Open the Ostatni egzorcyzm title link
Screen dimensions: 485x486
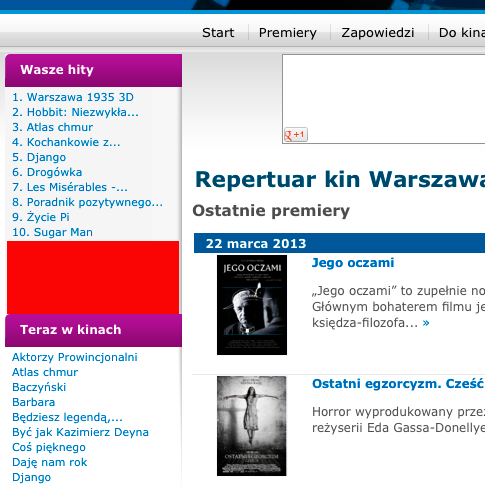[398, 384]
